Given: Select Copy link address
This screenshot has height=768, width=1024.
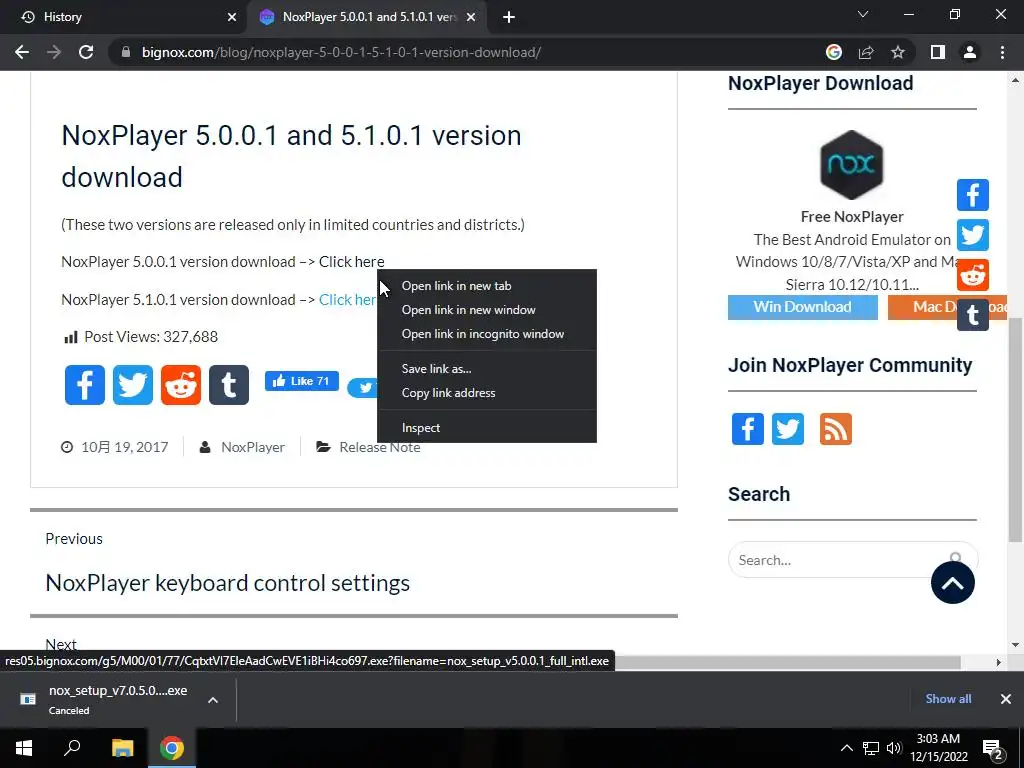Looking at the screenshot, I should (487, 393).
